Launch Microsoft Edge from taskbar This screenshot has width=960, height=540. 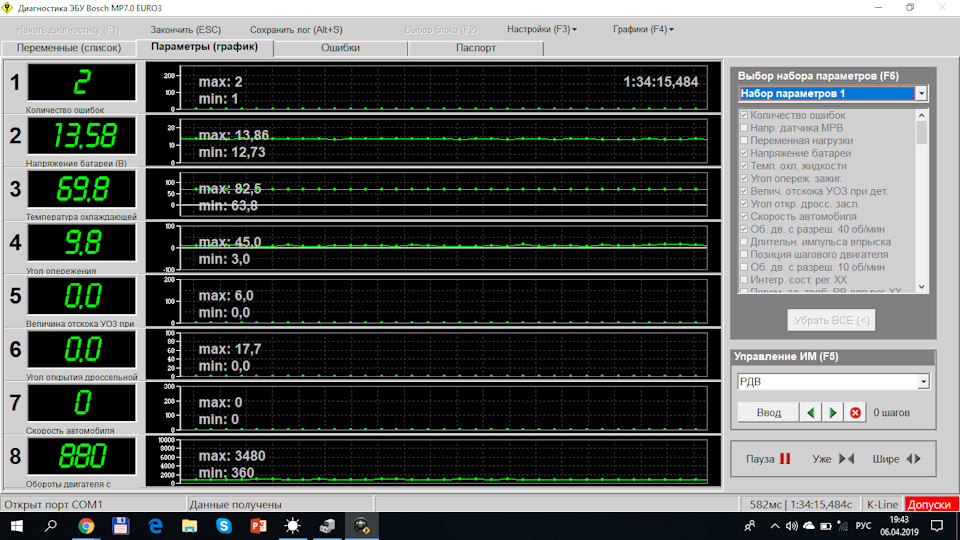pos(156,526)
